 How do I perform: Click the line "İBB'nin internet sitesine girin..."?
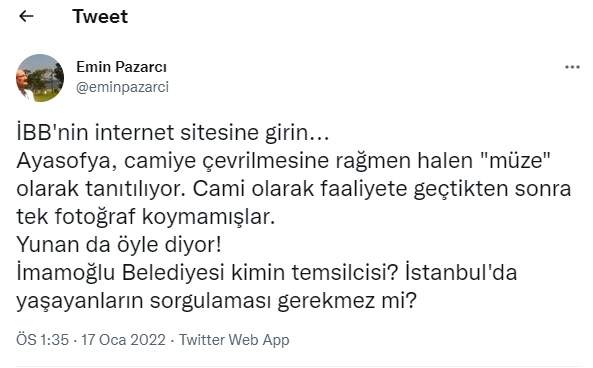(173, 133)
